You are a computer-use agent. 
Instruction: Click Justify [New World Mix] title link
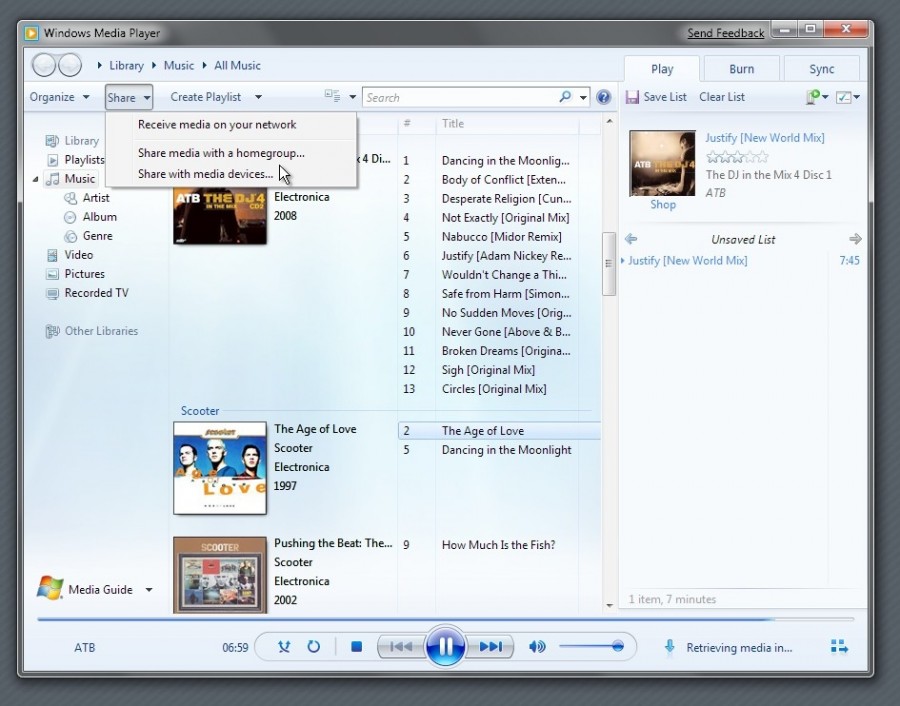point(765,138)
